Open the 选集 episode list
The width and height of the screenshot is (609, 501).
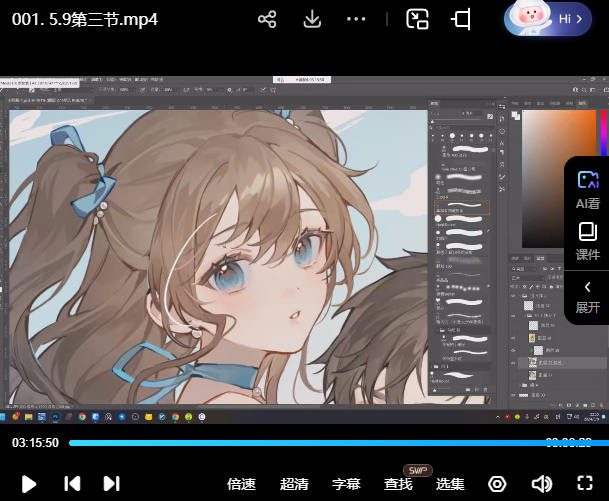[450, 484]
